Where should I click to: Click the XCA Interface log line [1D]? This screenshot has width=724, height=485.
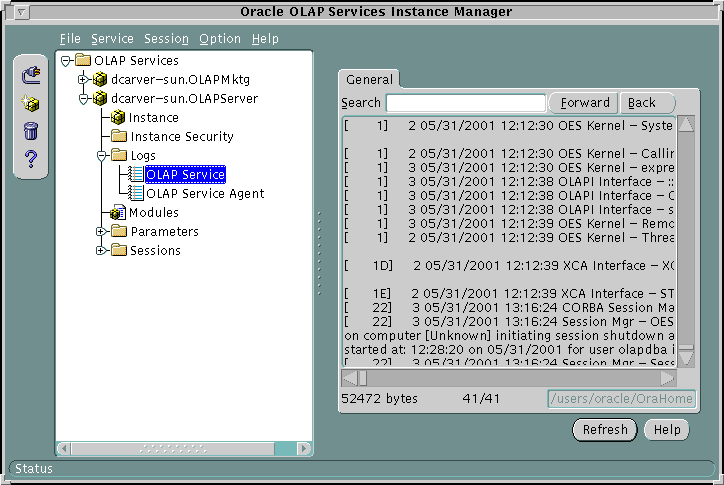[x=509, y=266]
